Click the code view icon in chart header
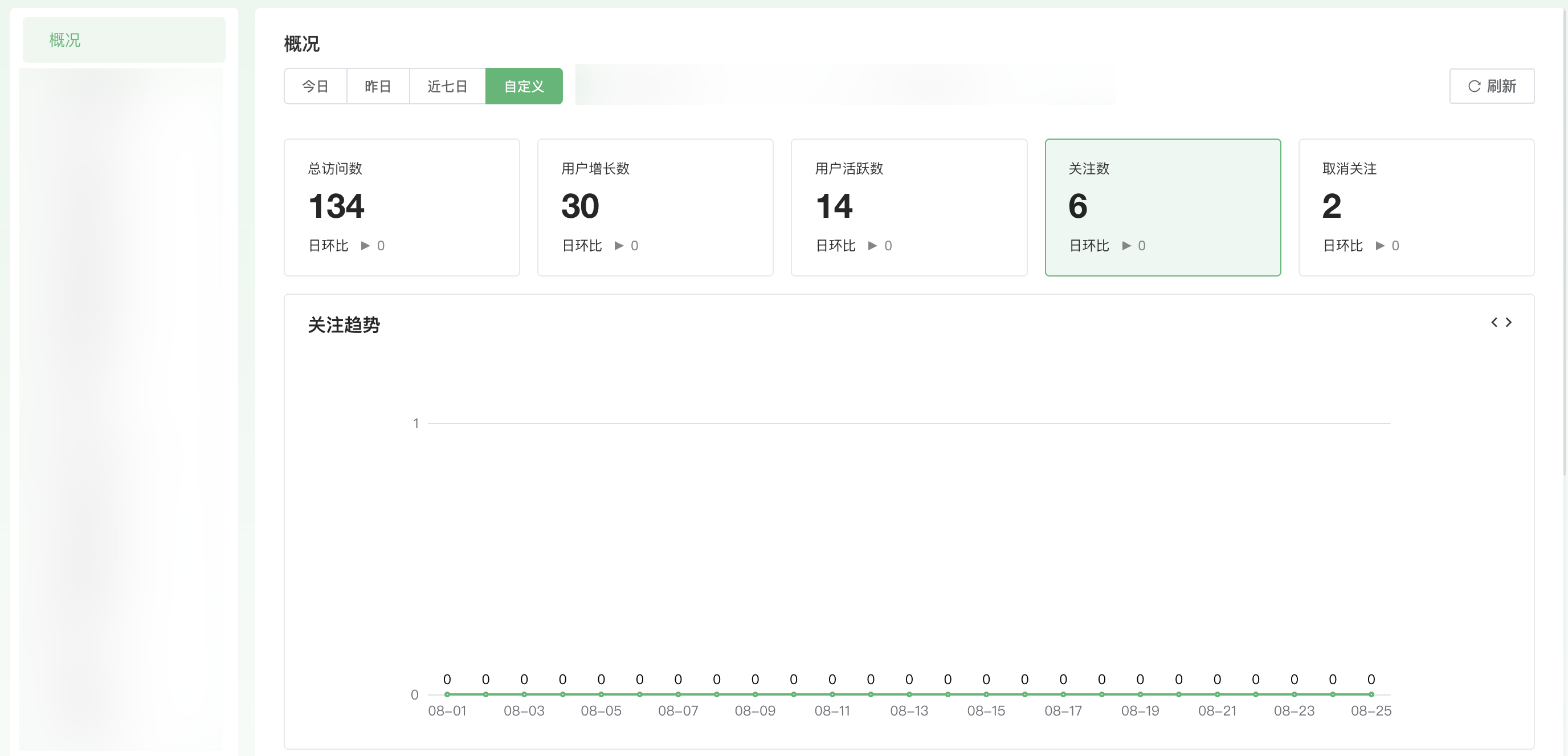The width and height of the screenshot is (1568, 756). tap(1501, 322)
